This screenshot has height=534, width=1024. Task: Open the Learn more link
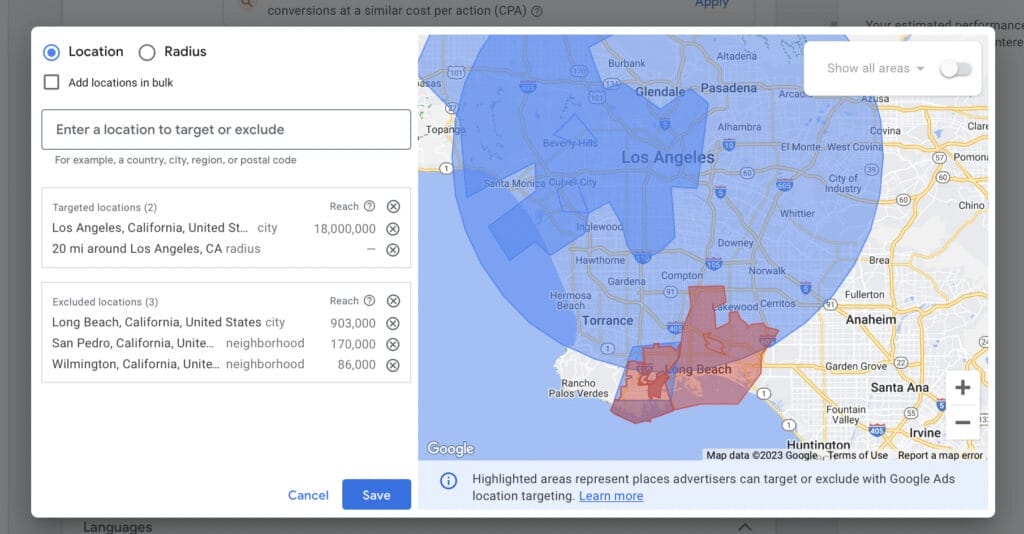coord(611,496)
